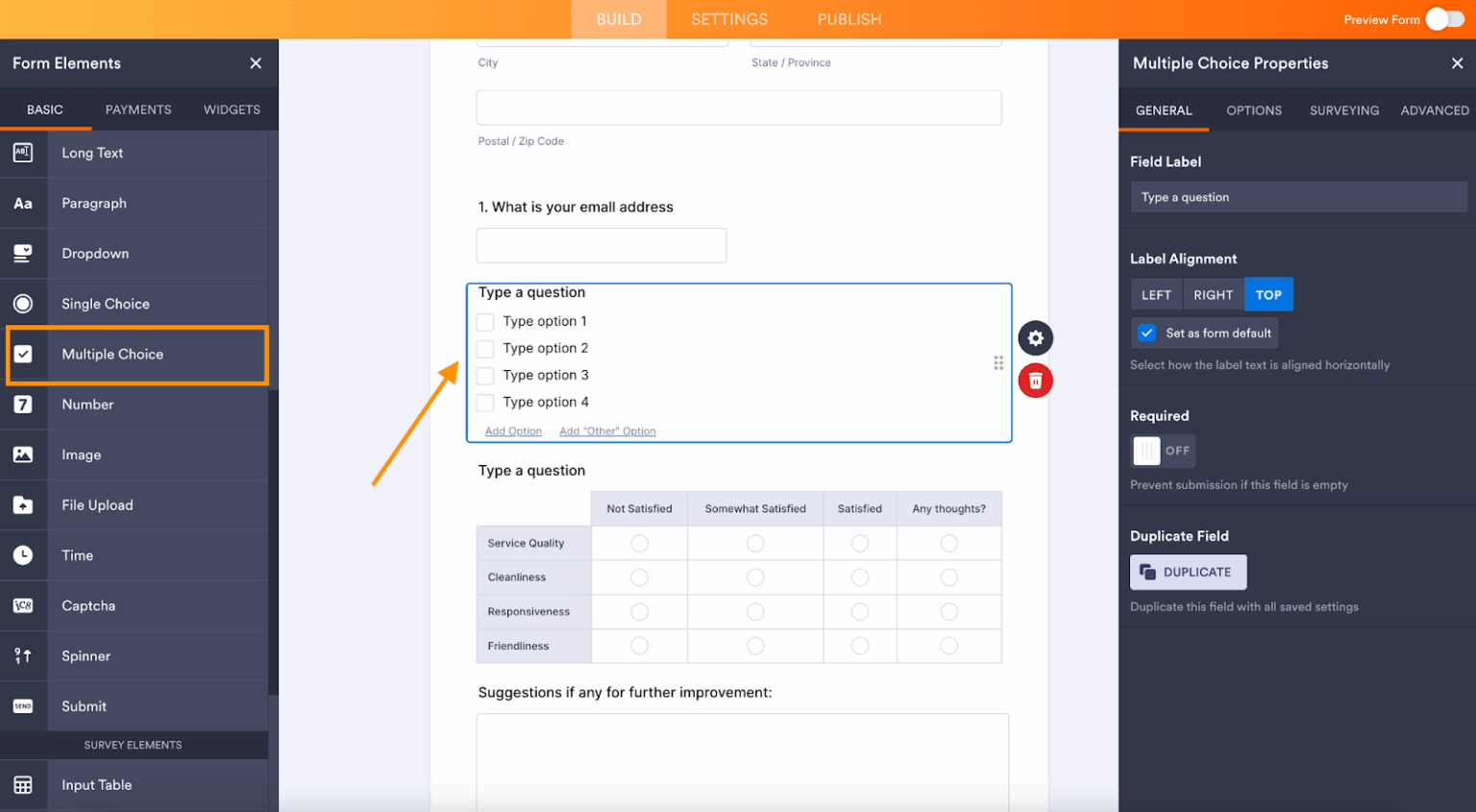Add a Time field to the form

point(77,554)
